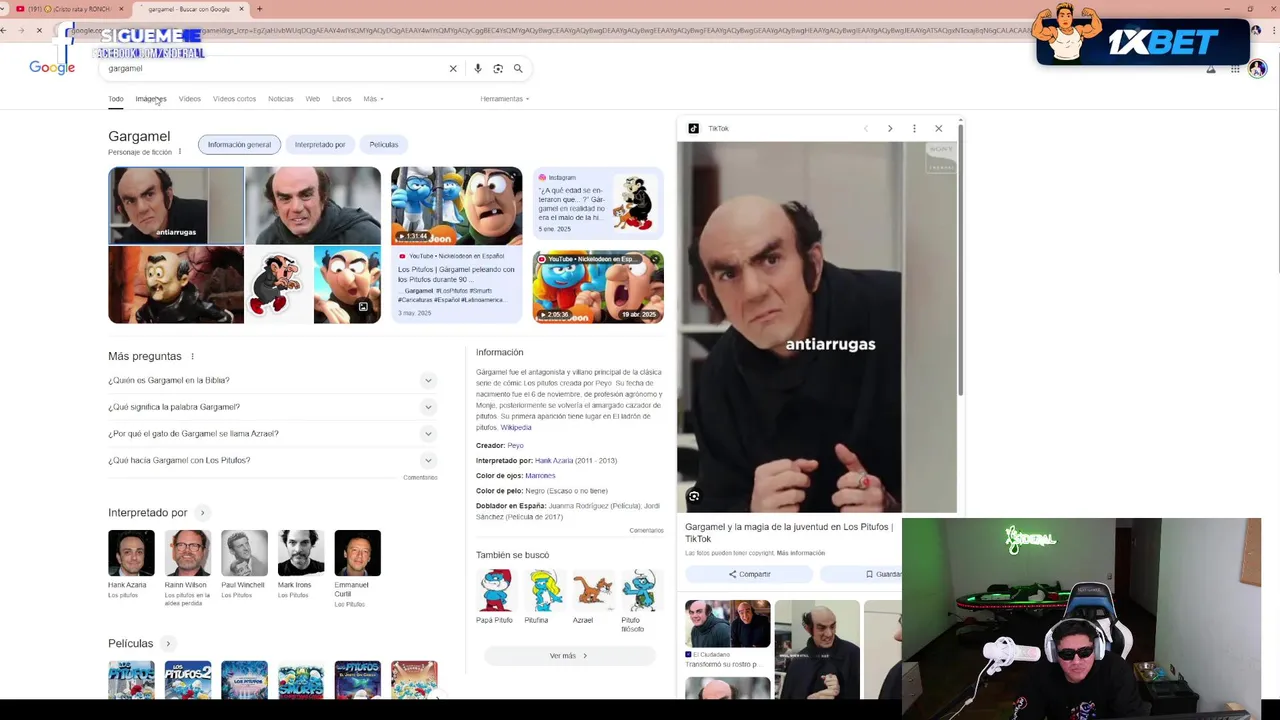Open a new browser tab with plus
This screenshot has height=720, width=1280.
pyautogui.click(x=259, y=9)
